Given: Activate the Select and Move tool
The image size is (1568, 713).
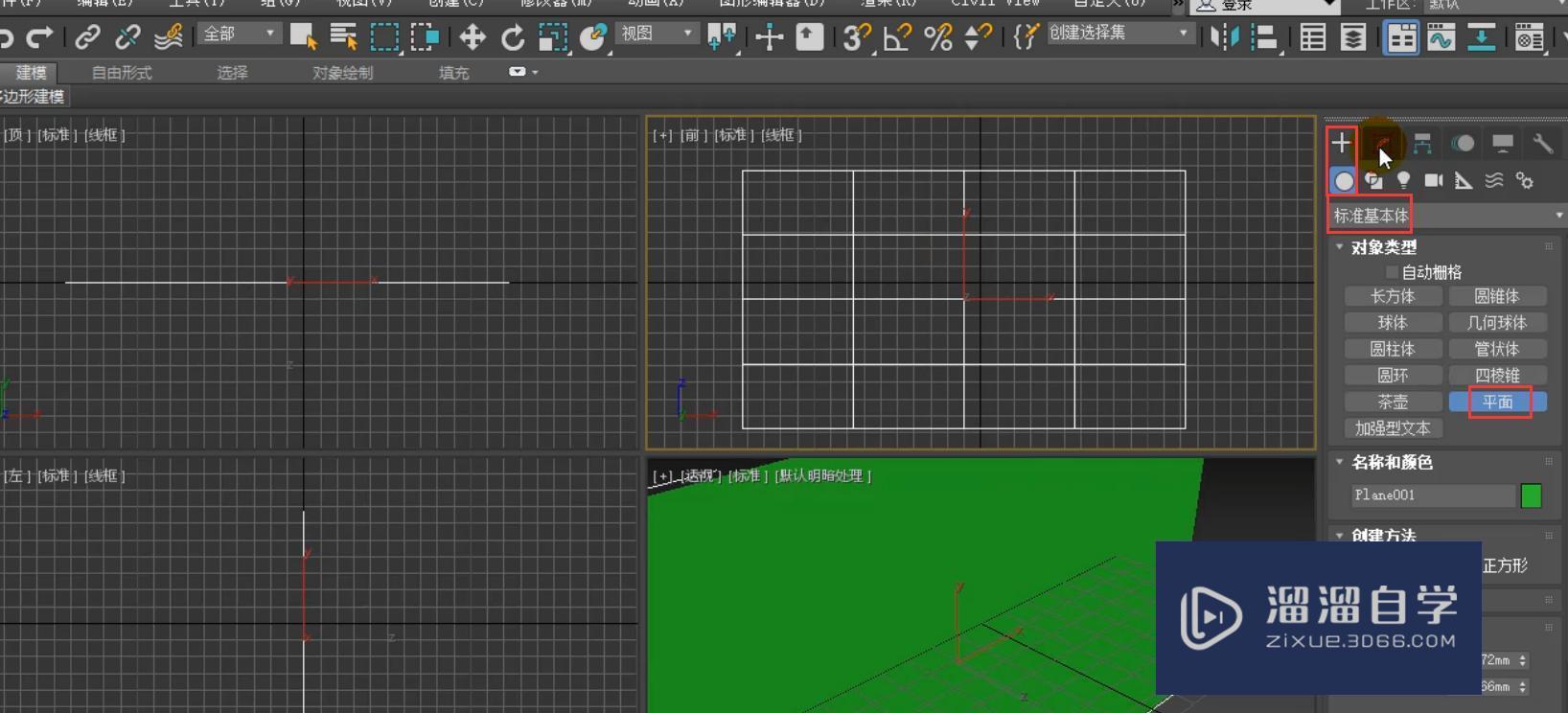Looking at the screenshot, I should 472,37.
